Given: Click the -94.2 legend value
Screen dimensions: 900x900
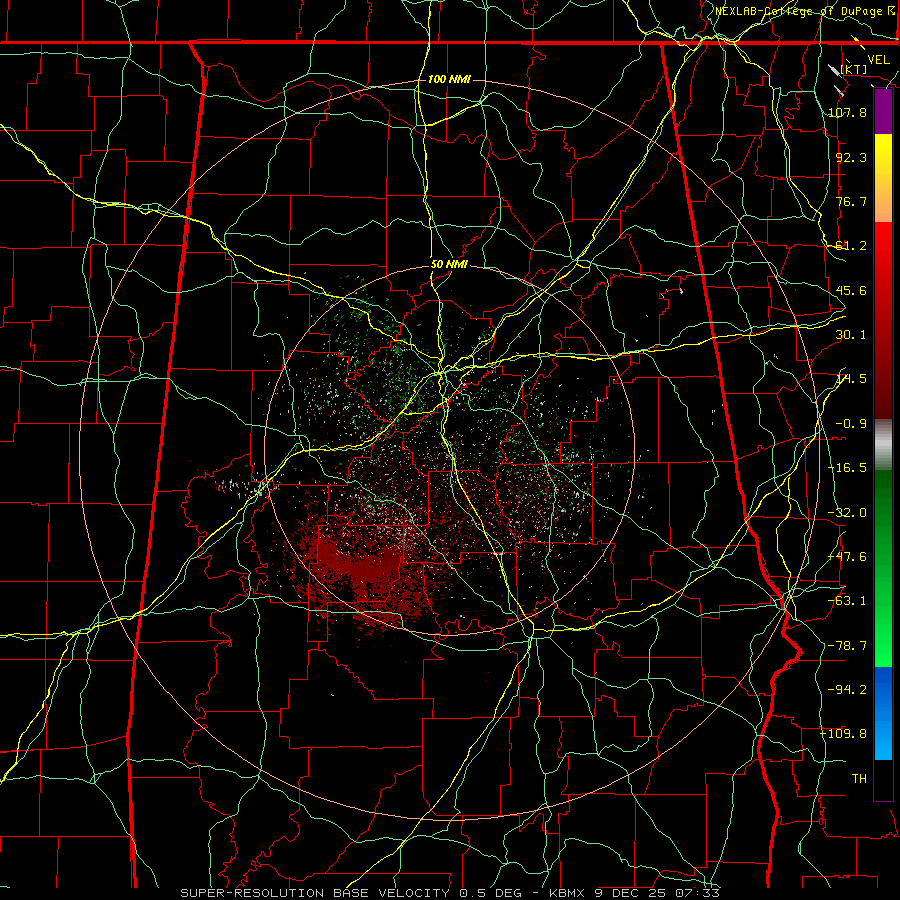Looking at the screenshot, I should 847,689.
